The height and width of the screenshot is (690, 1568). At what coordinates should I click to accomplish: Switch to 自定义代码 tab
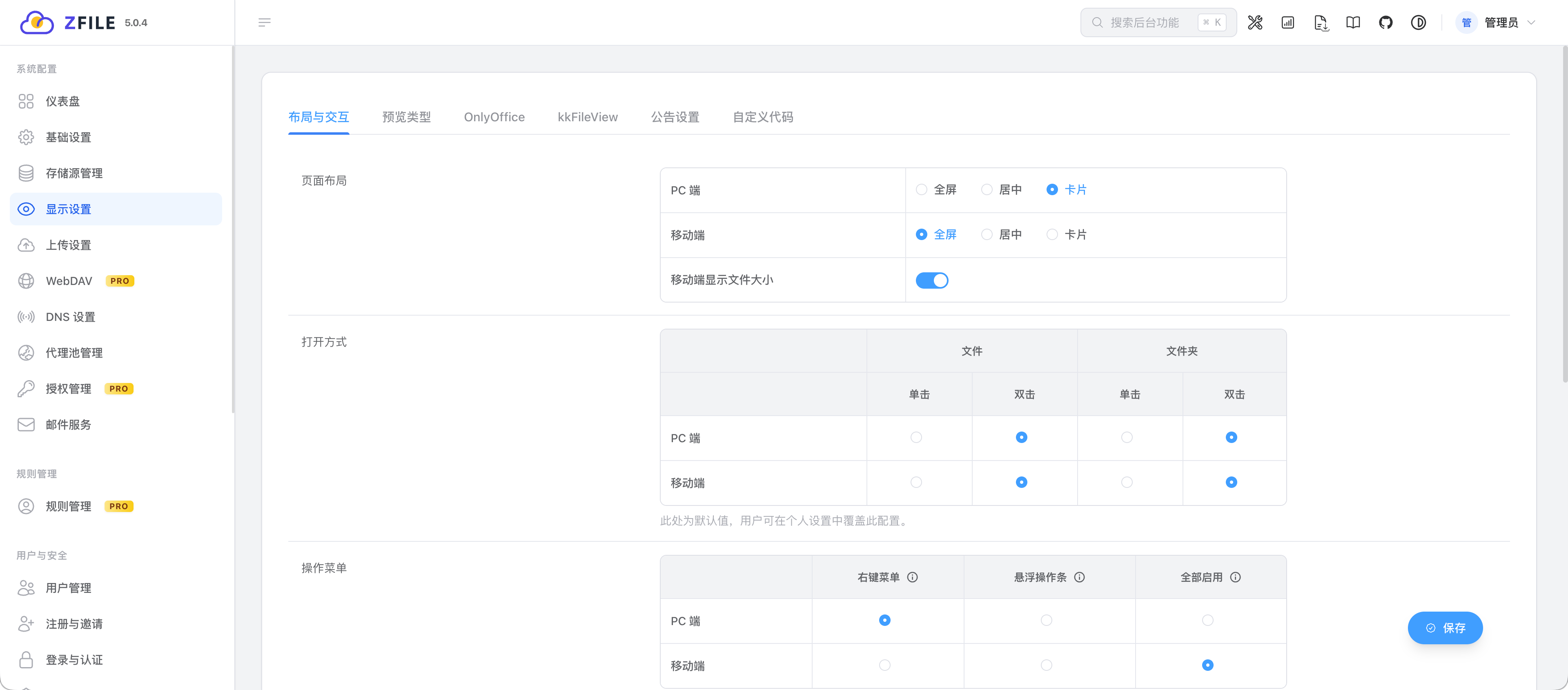[x=763, y=117]
